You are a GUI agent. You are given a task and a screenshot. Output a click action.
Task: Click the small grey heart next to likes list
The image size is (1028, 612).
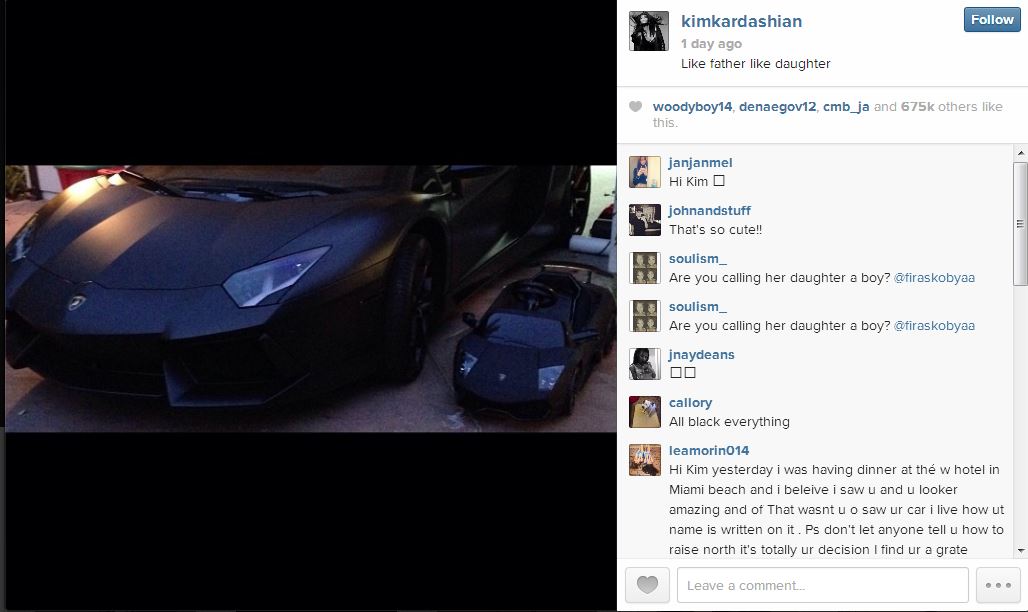coord(635,106)
